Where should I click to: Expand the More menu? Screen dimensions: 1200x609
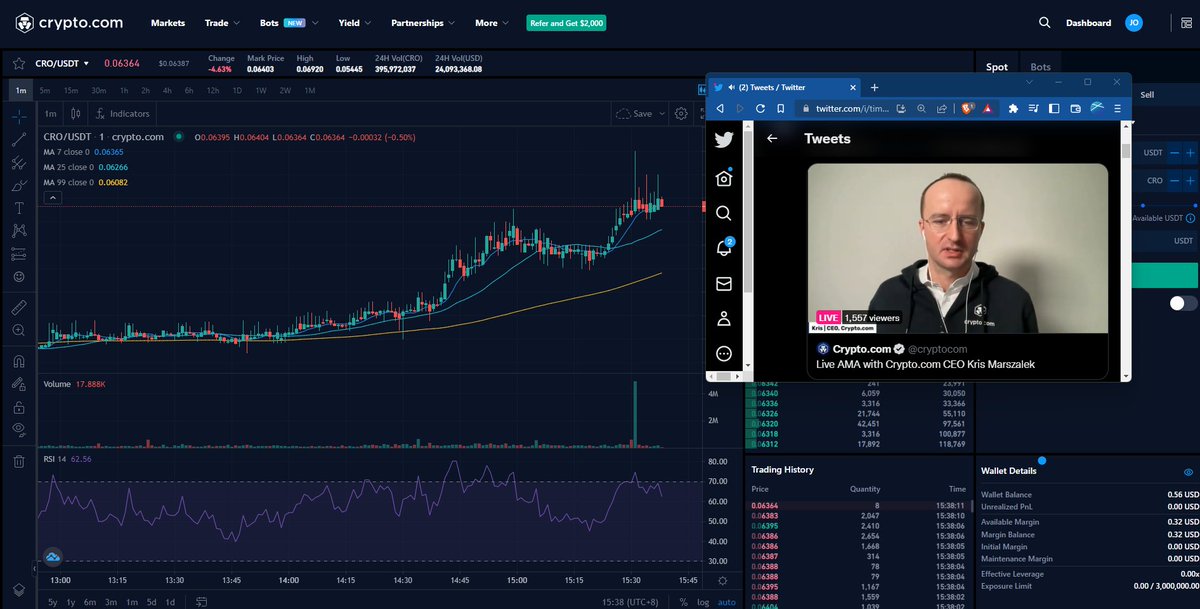tap(491, 22)
